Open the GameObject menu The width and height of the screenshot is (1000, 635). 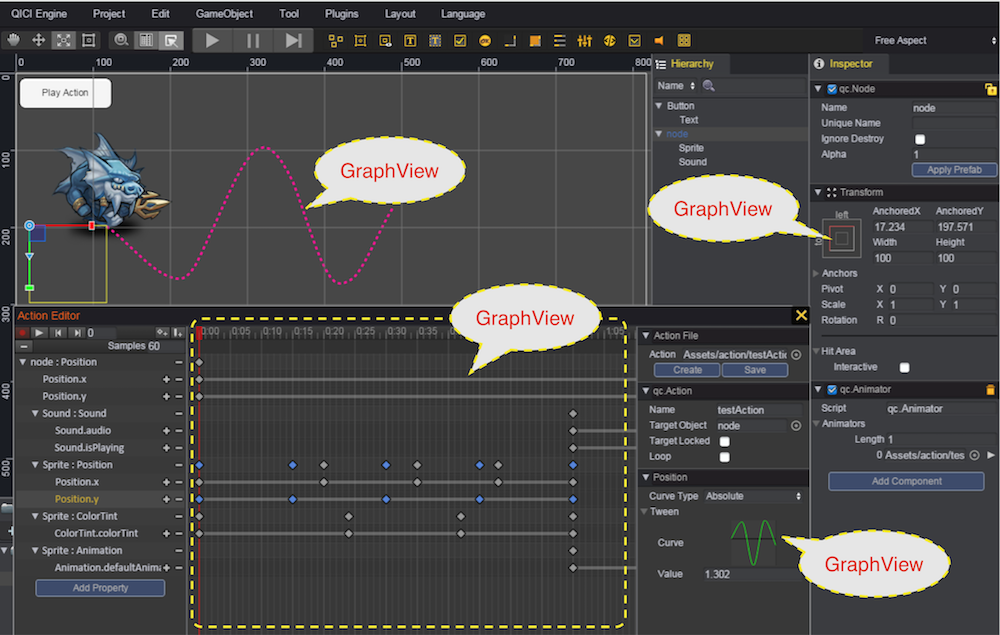click(224, 14)
